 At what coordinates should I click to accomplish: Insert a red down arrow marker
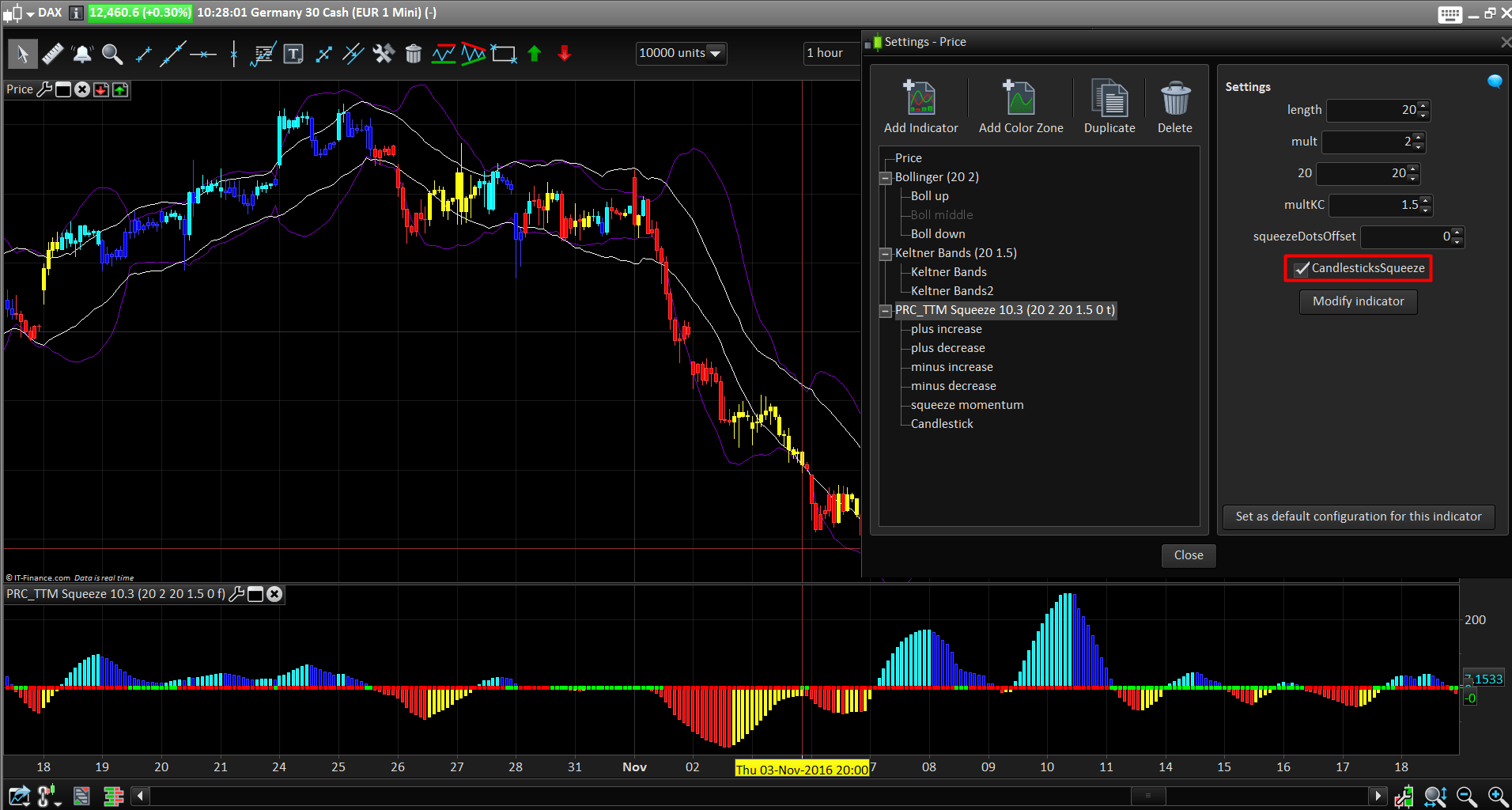(564, 54)
